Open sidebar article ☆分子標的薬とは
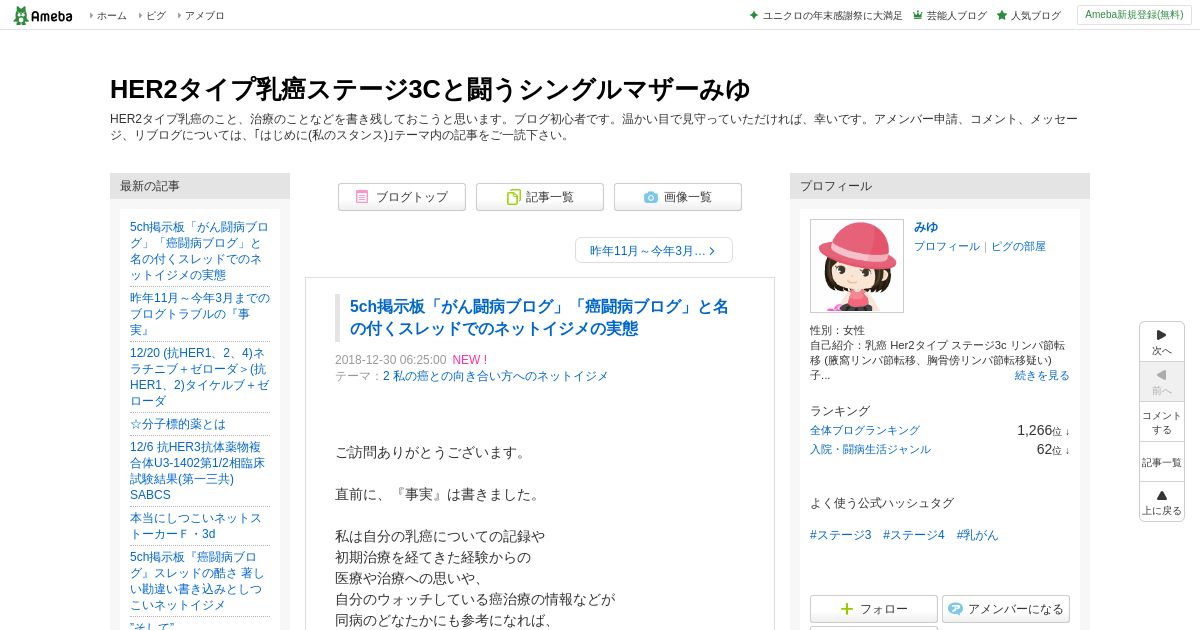1200x630 pixels. pos(178,424)
